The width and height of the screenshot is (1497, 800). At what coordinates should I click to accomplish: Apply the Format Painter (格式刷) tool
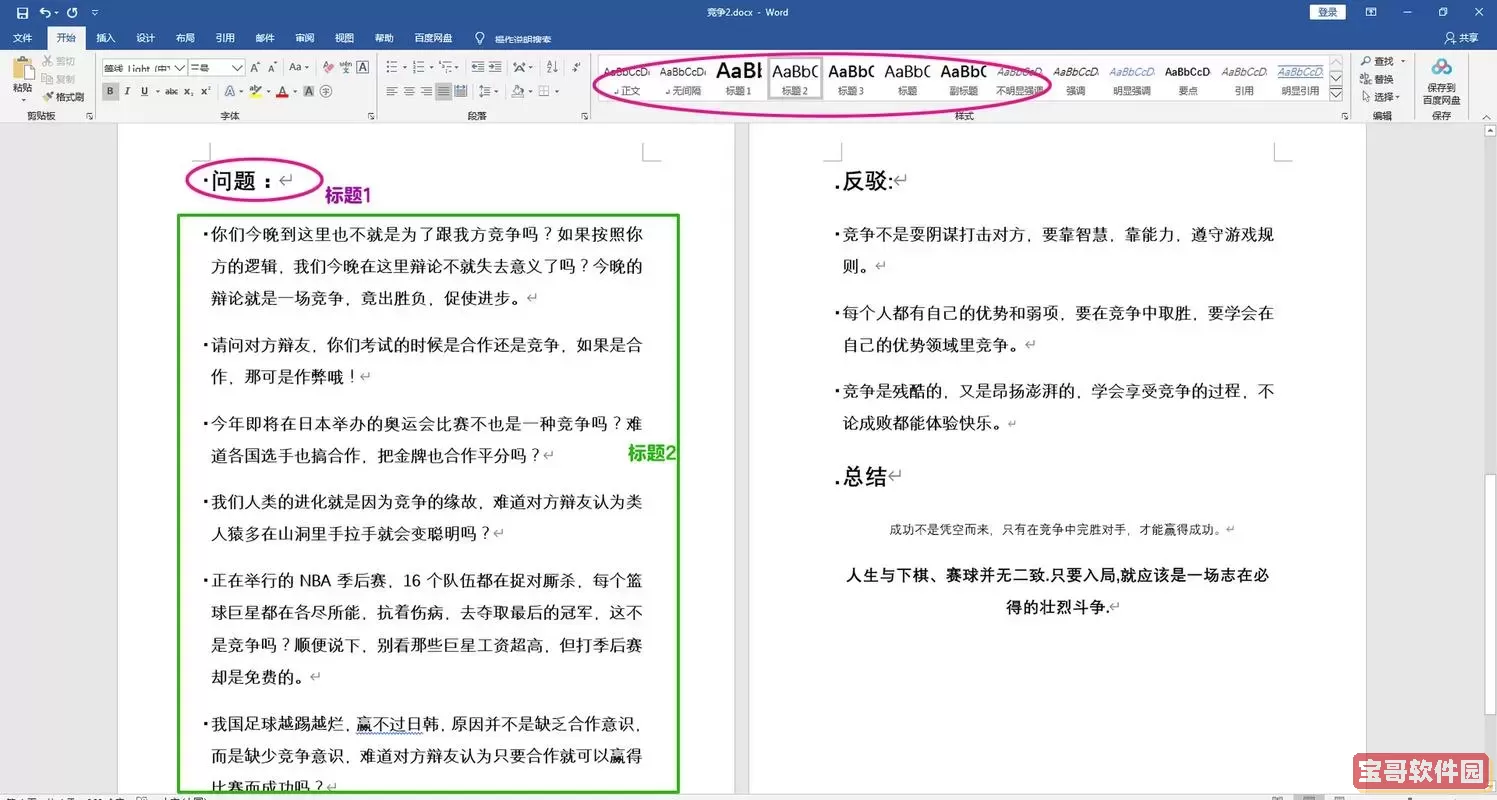pyautogui.click(x=65, y=97)
